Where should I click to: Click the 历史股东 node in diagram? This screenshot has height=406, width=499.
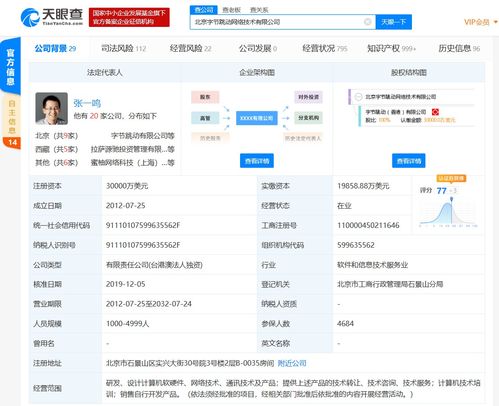click(210, 138)
